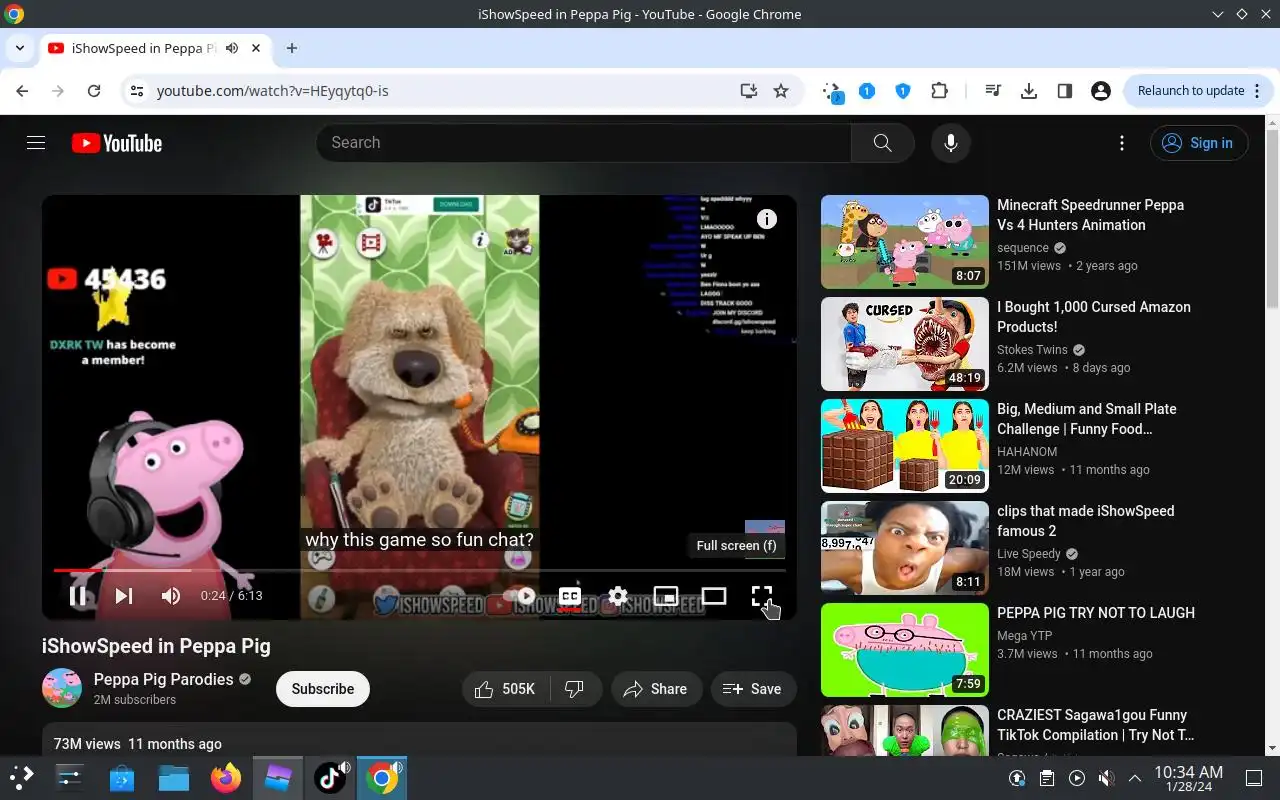Go to the YouTube home logo
Viewport: 1280px width, 800px height.
click(117, 143)
